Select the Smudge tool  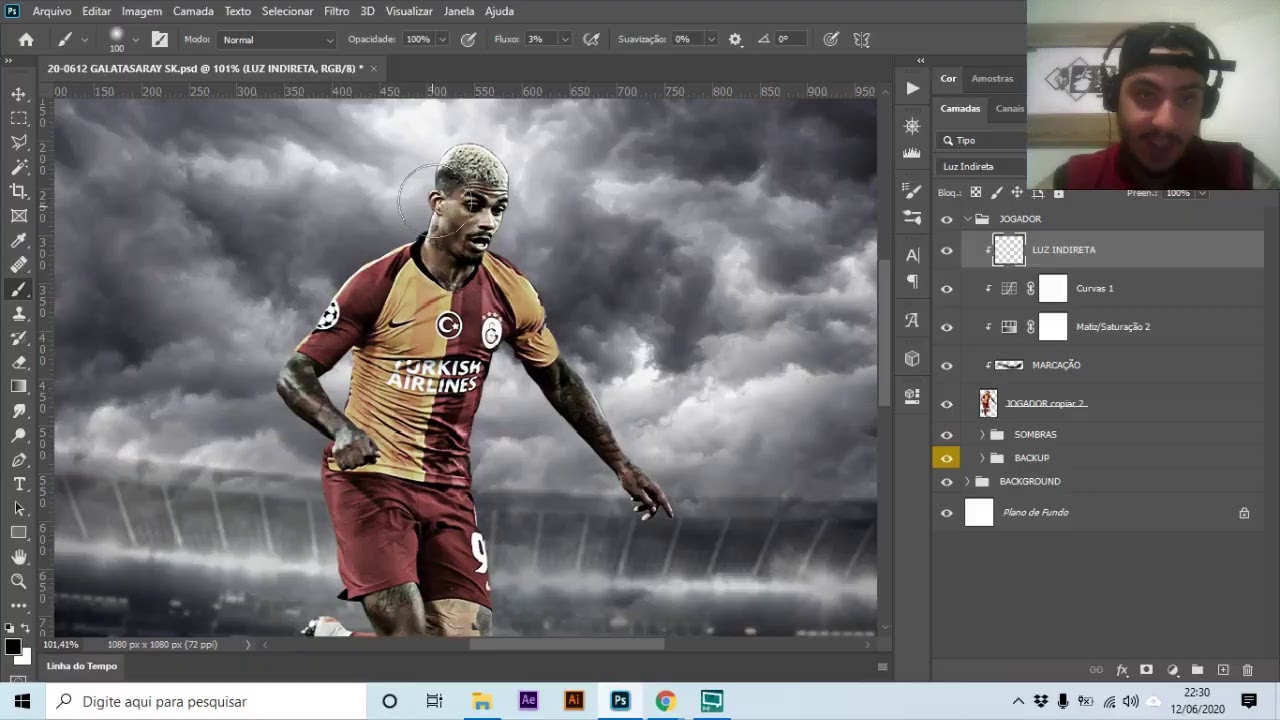pyautogui.click(x=19, y=411)
